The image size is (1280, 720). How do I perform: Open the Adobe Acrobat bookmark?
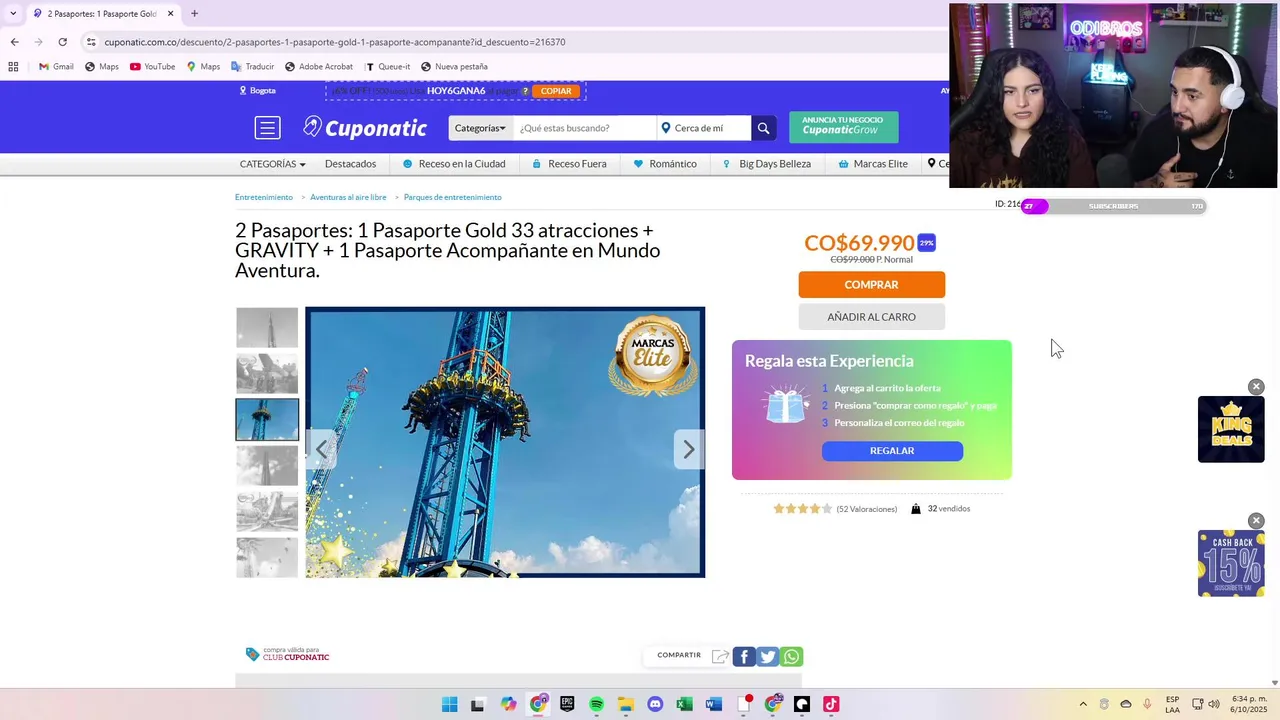click(319, 67)
